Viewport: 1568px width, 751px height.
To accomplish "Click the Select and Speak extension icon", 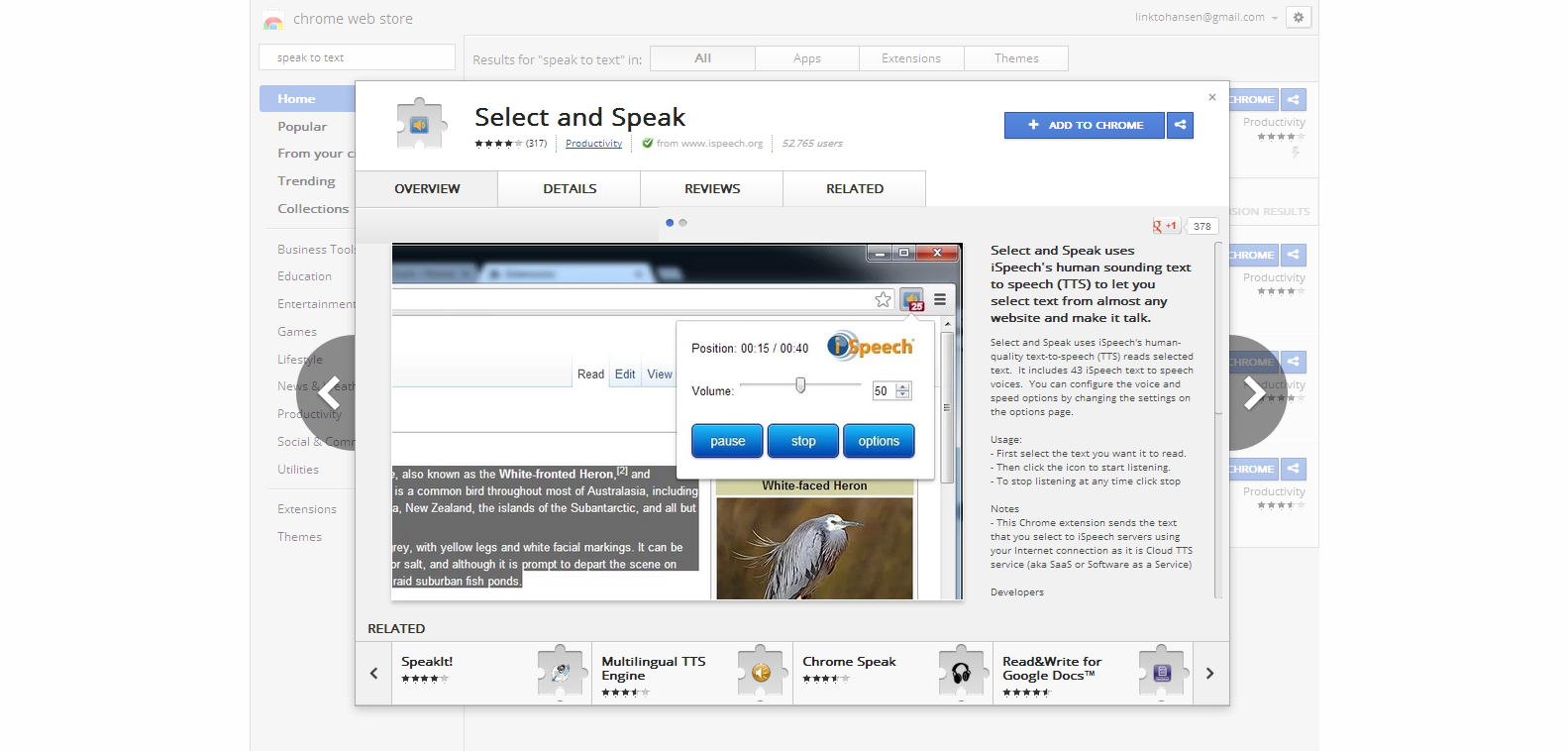I will pos(420,125).
